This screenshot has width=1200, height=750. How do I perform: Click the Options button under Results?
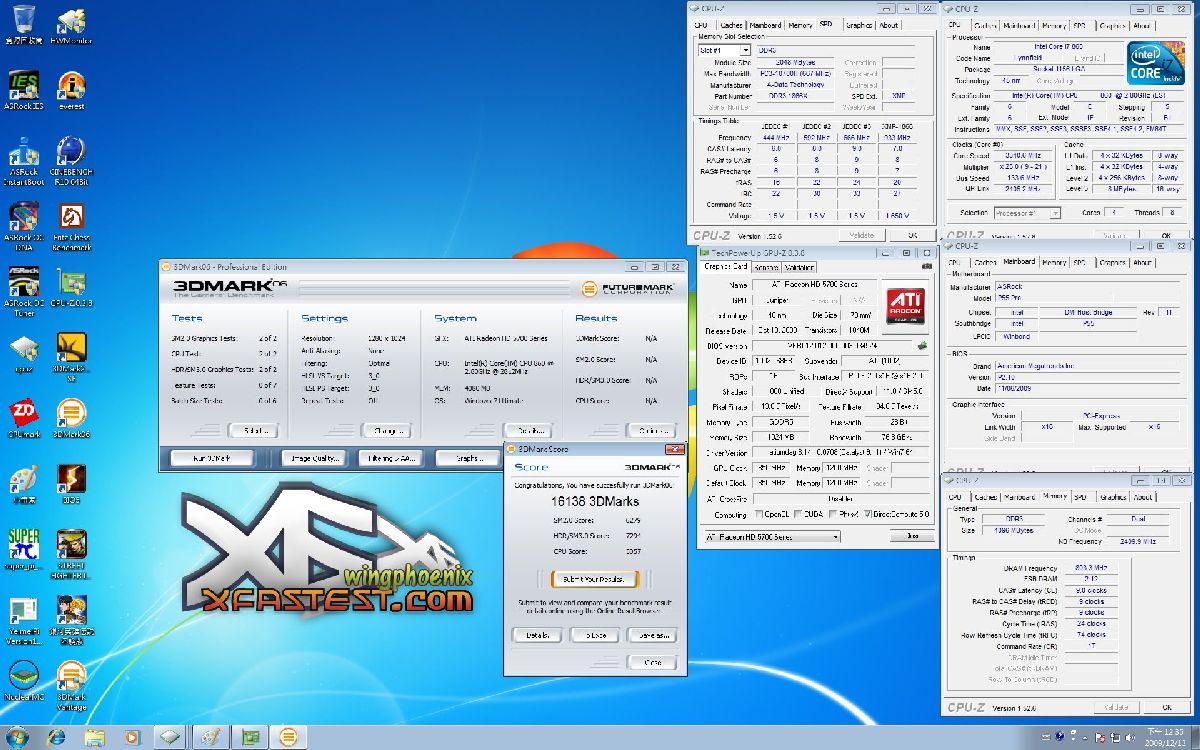pos(651,431)
